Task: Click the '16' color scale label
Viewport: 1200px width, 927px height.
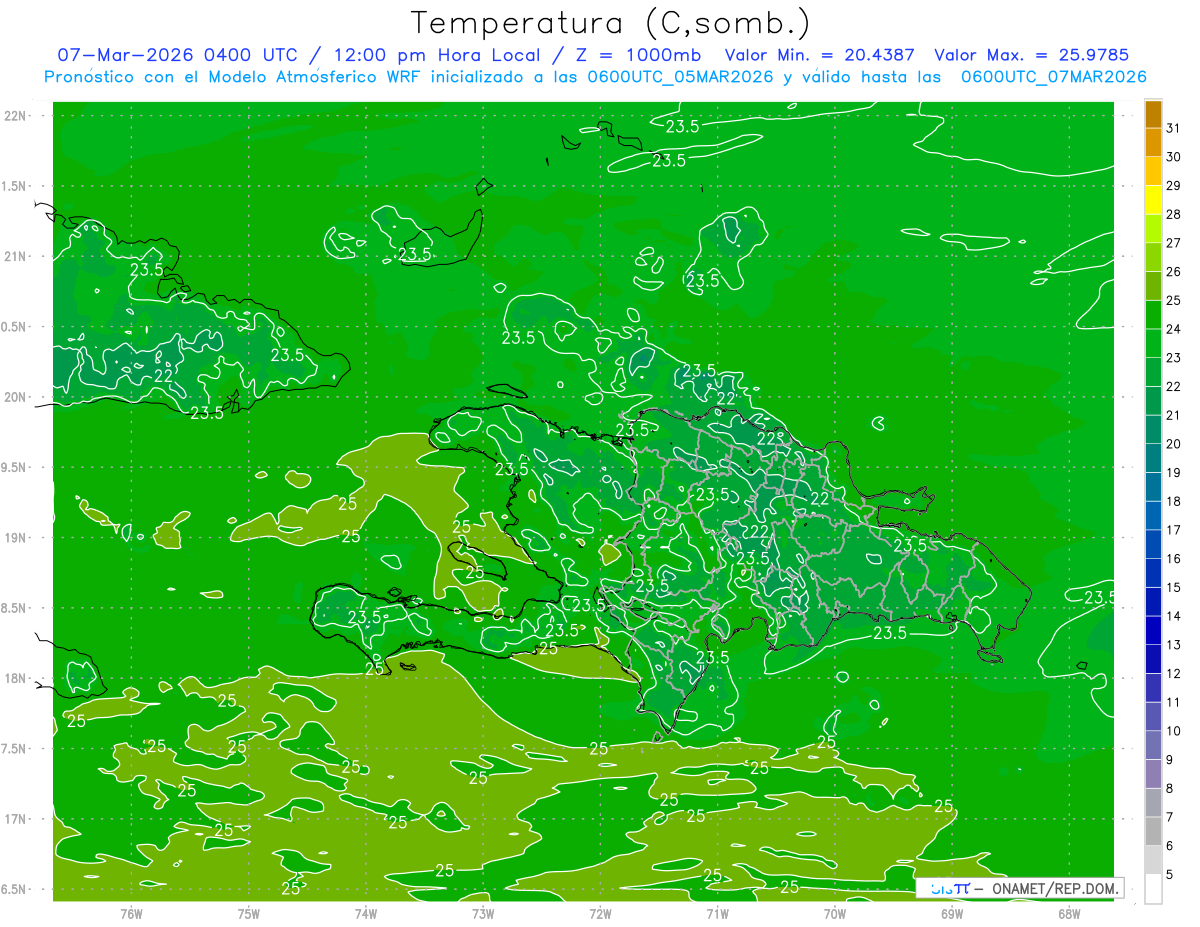Action: tap(1174, 559)
